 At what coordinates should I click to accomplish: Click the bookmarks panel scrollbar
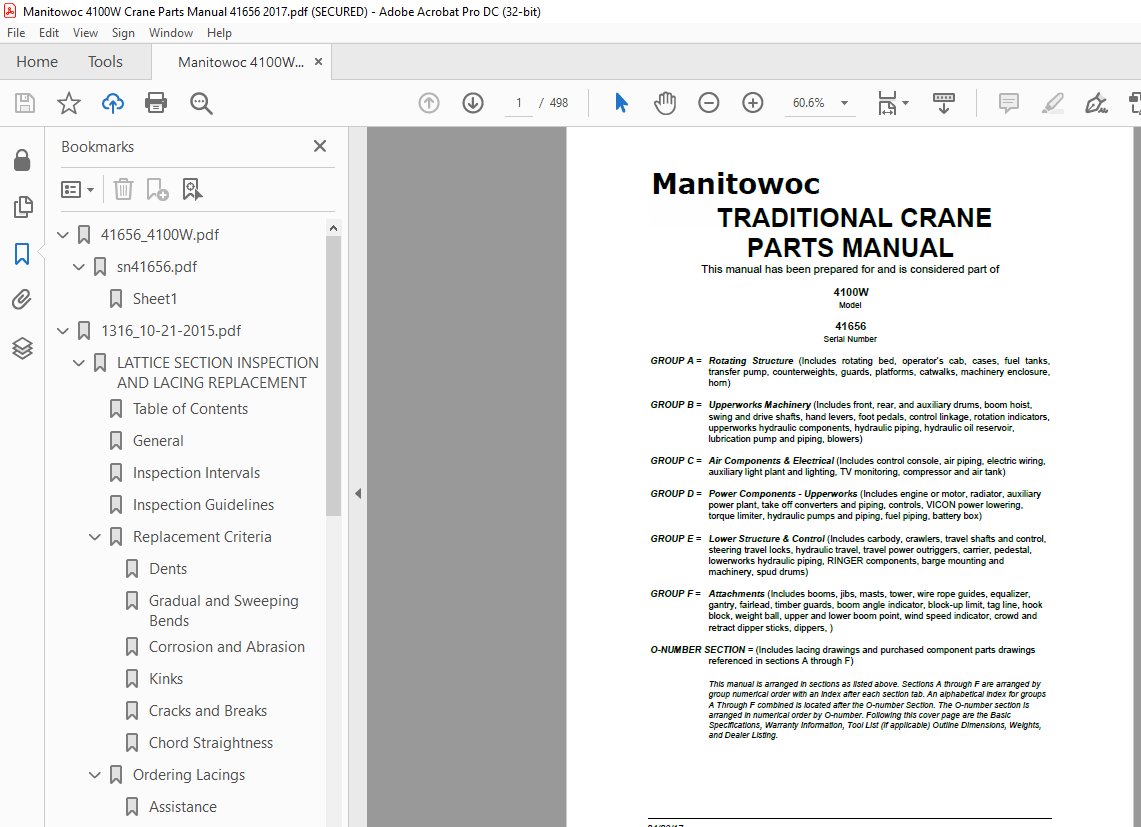[x=333, y=376]
